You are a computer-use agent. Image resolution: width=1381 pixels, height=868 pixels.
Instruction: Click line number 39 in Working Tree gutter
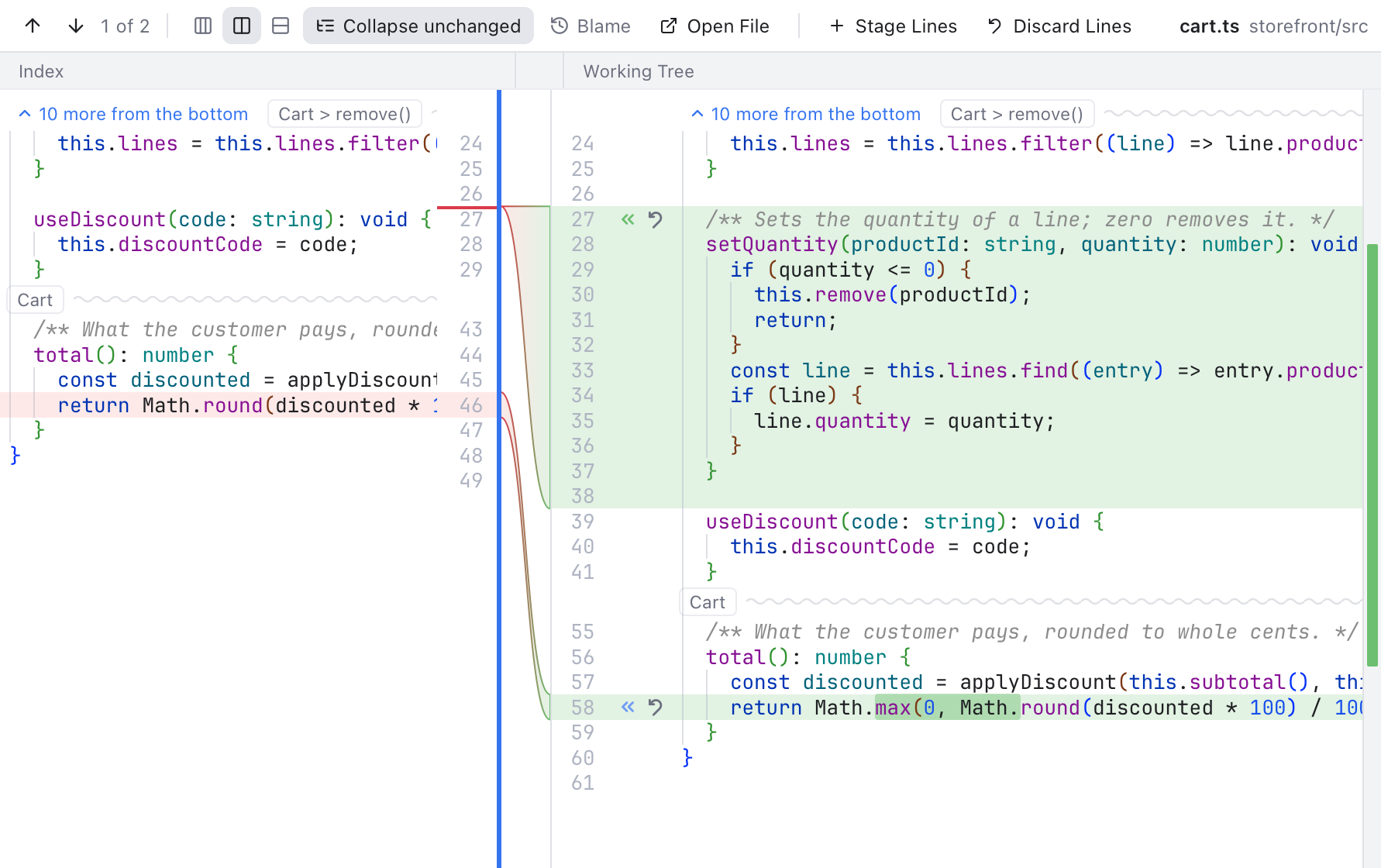583,522
